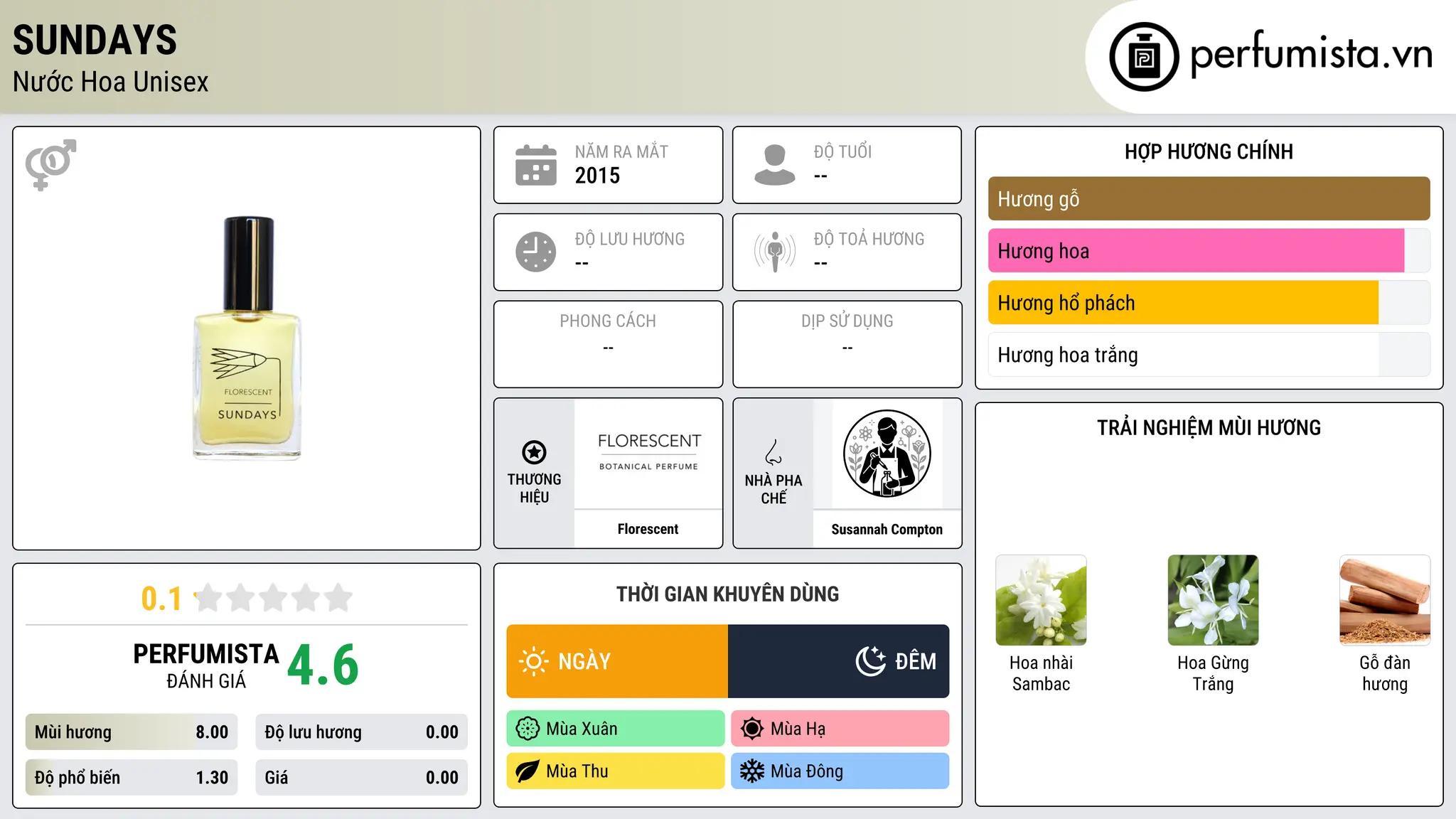
Task: Click the Perfumista Đánh giá label
Action: pyautogui.click(x=206, y=665)
